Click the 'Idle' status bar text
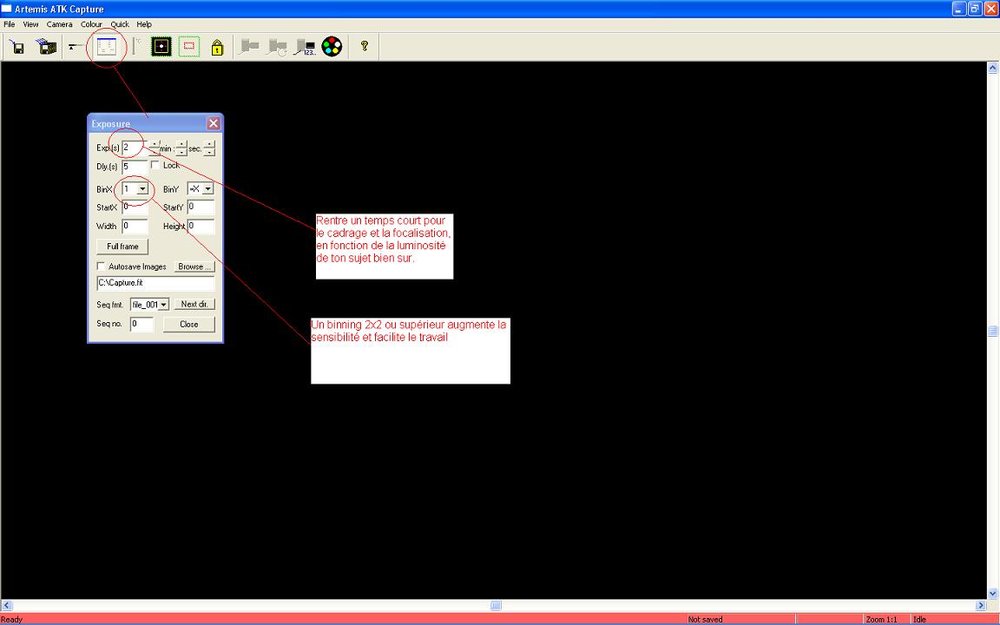 tap(919, 619)
